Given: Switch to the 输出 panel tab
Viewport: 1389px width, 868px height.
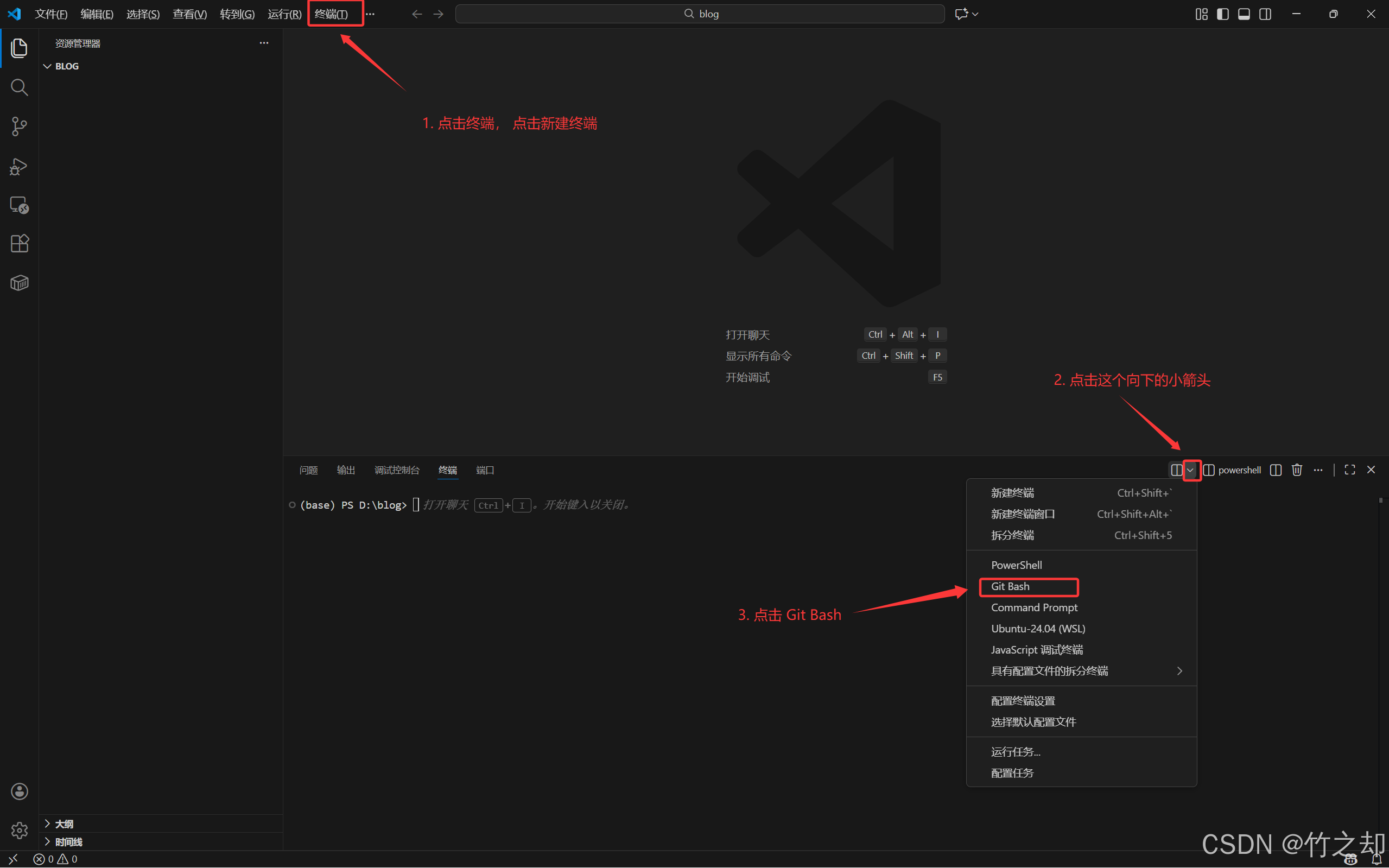Looking at the screenshot, I should (346, 470).
